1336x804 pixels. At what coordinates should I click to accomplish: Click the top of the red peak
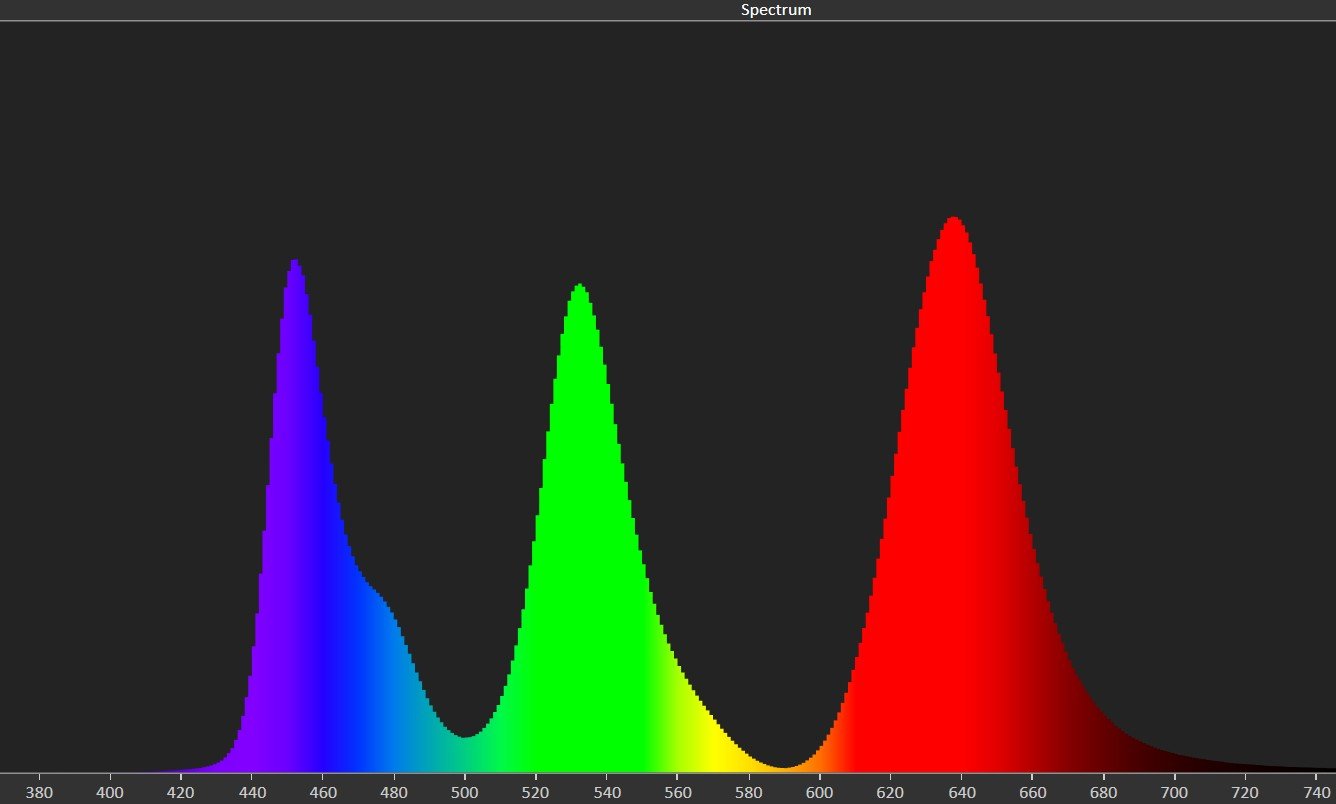[x=954, y=220]
